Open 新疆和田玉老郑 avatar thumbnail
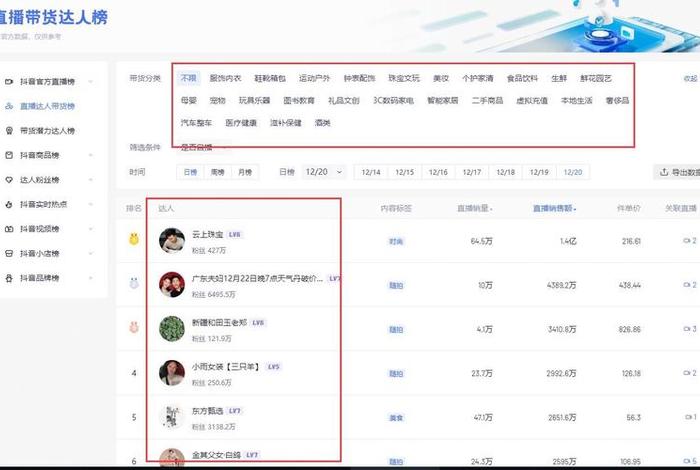The height and width of the screenshot is (470, 700). pyautogui.click(x=172, y=329)
